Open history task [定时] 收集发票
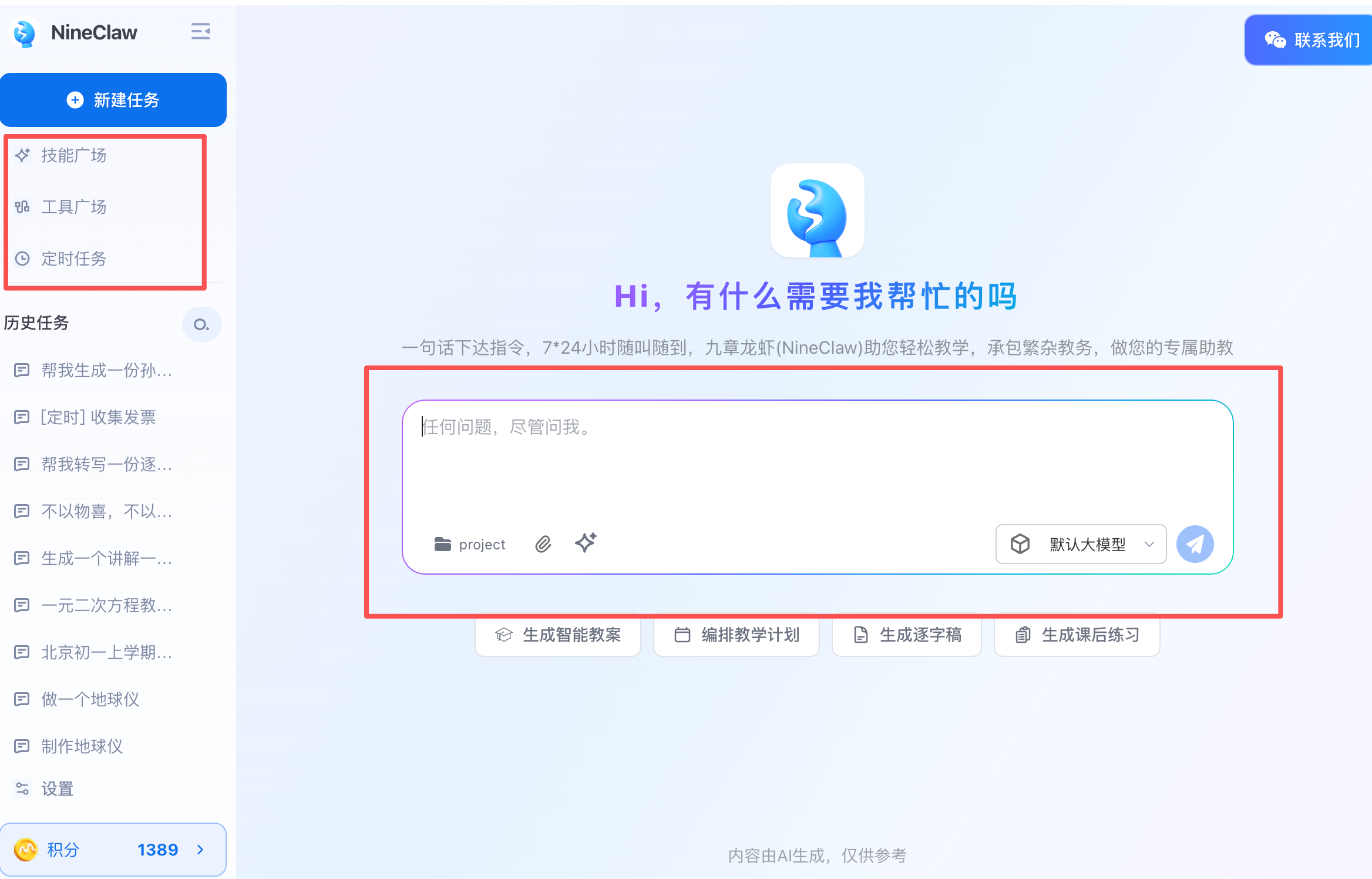The image size is (1372, 879). click(98, 417)
